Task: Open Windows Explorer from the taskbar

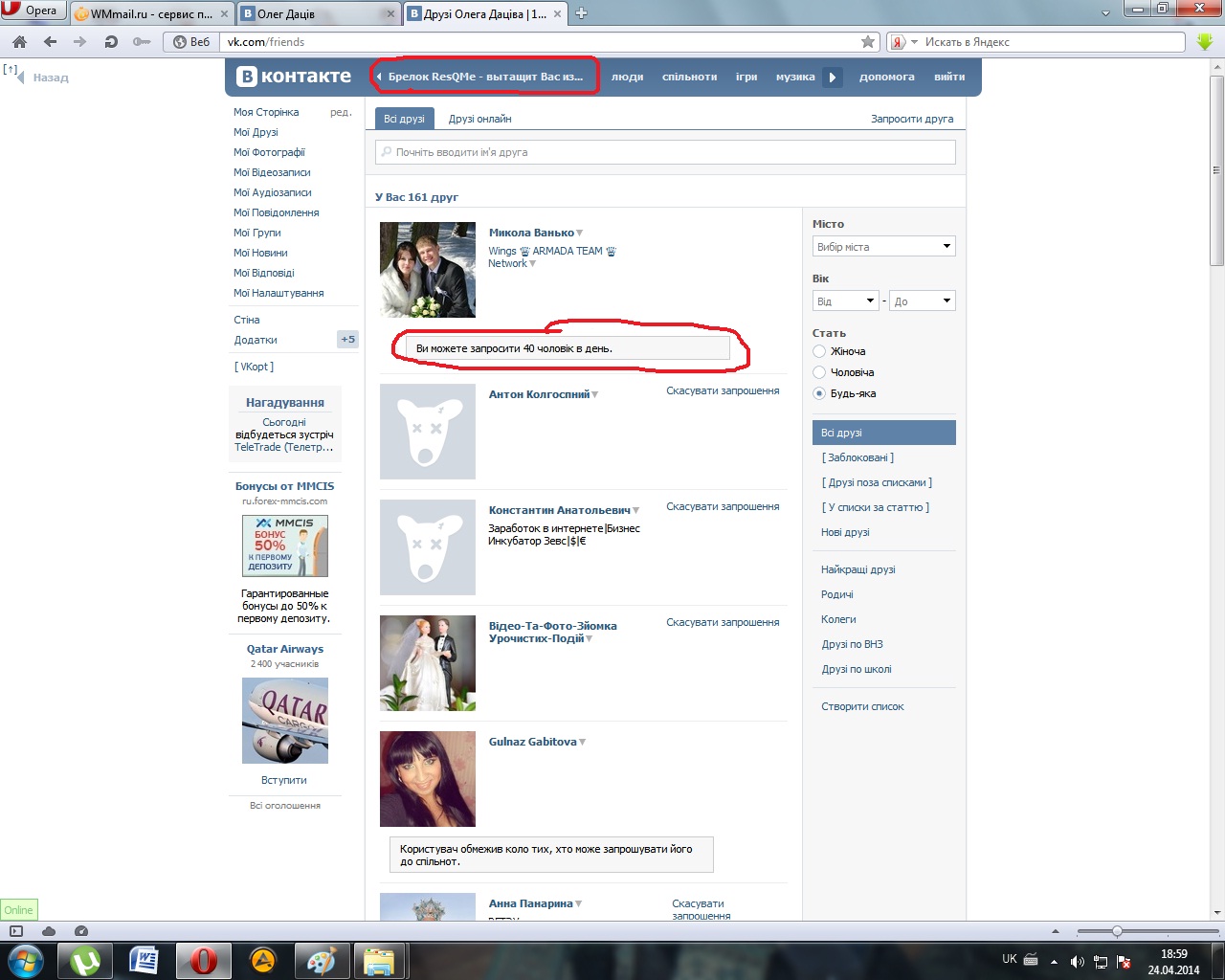Action: (380, 961)
